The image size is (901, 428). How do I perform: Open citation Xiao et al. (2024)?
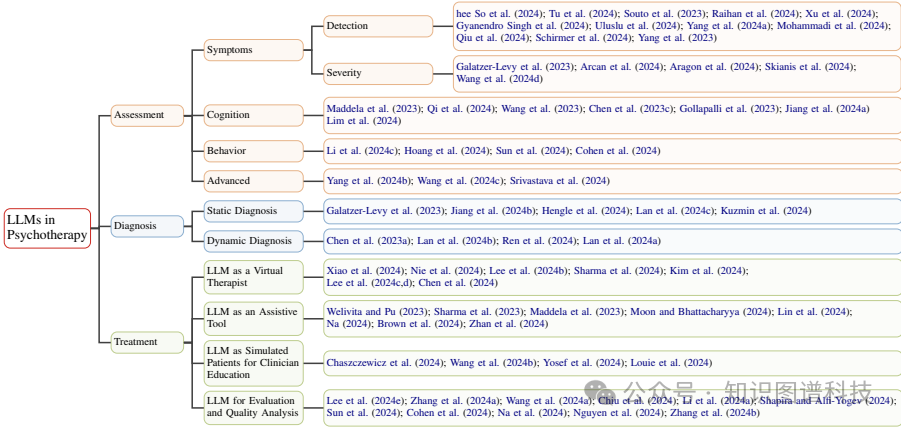tap(365, 271)
